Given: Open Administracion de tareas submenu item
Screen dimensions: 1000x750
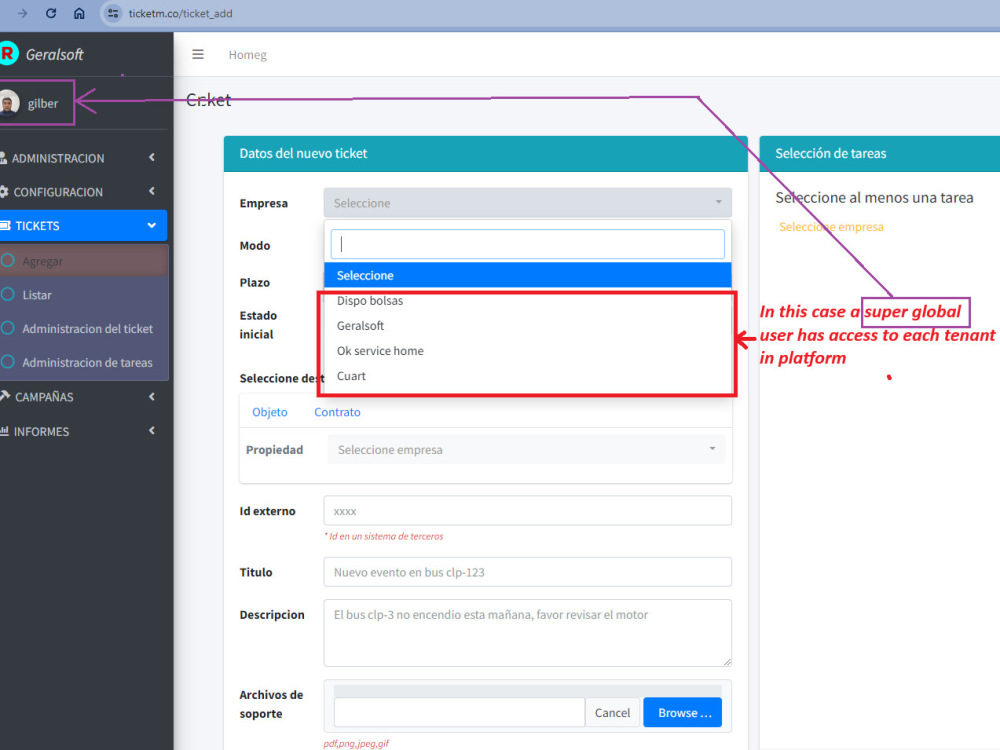Looking at the screenshot, I should point(84,362).
